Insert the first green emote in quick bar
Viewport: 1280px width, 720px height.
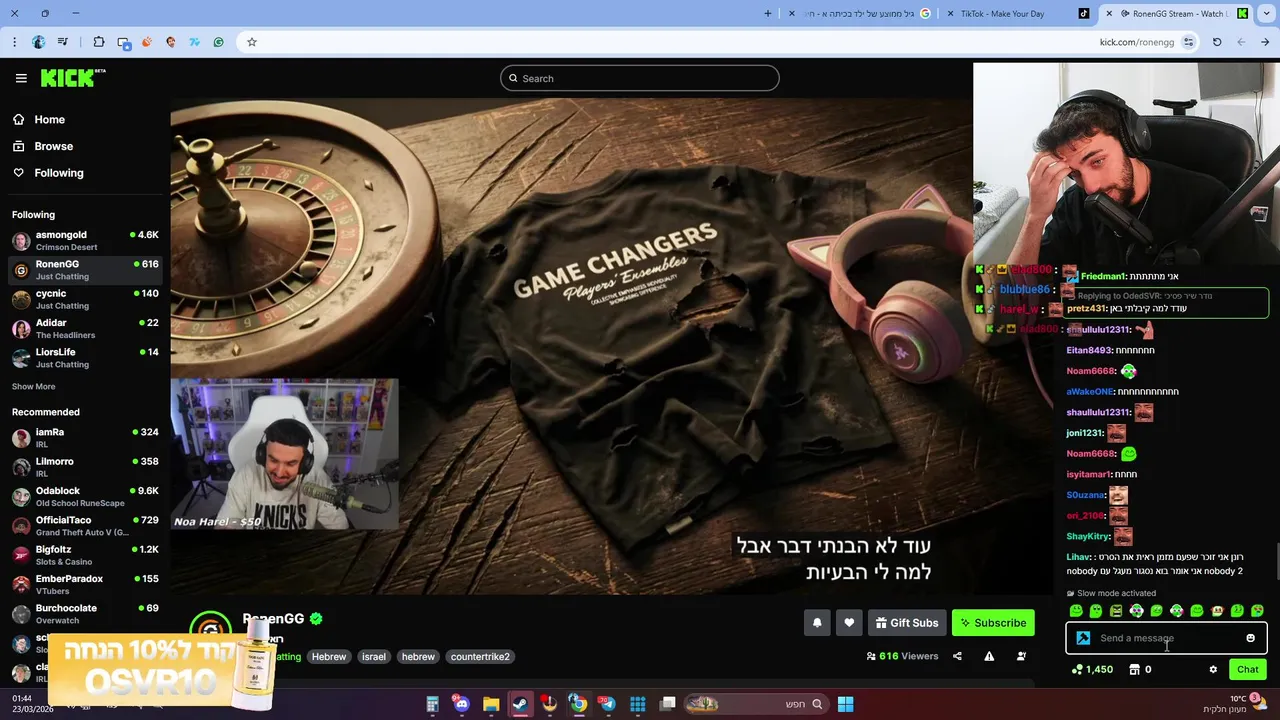click(x=1076, y=611)
